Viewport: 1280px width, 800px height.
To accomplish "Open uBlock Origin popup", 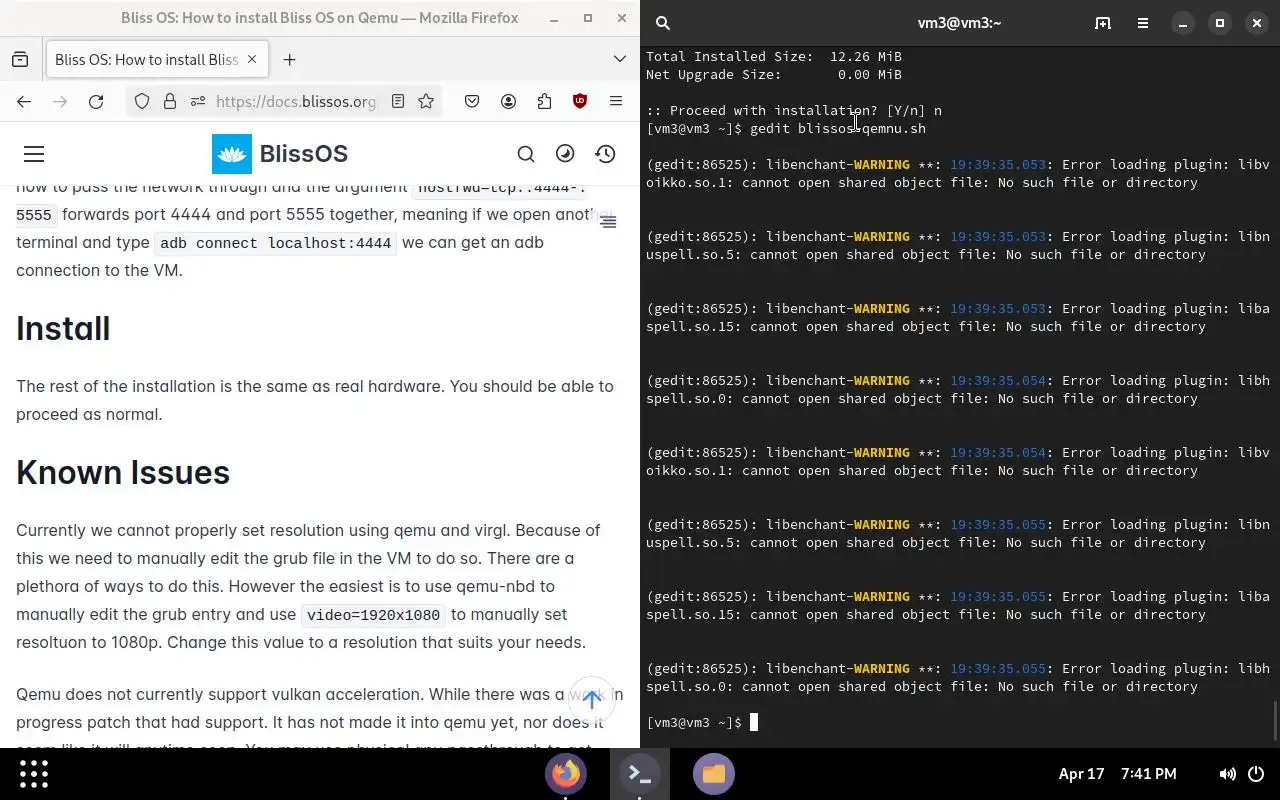I will pos(580,101).
